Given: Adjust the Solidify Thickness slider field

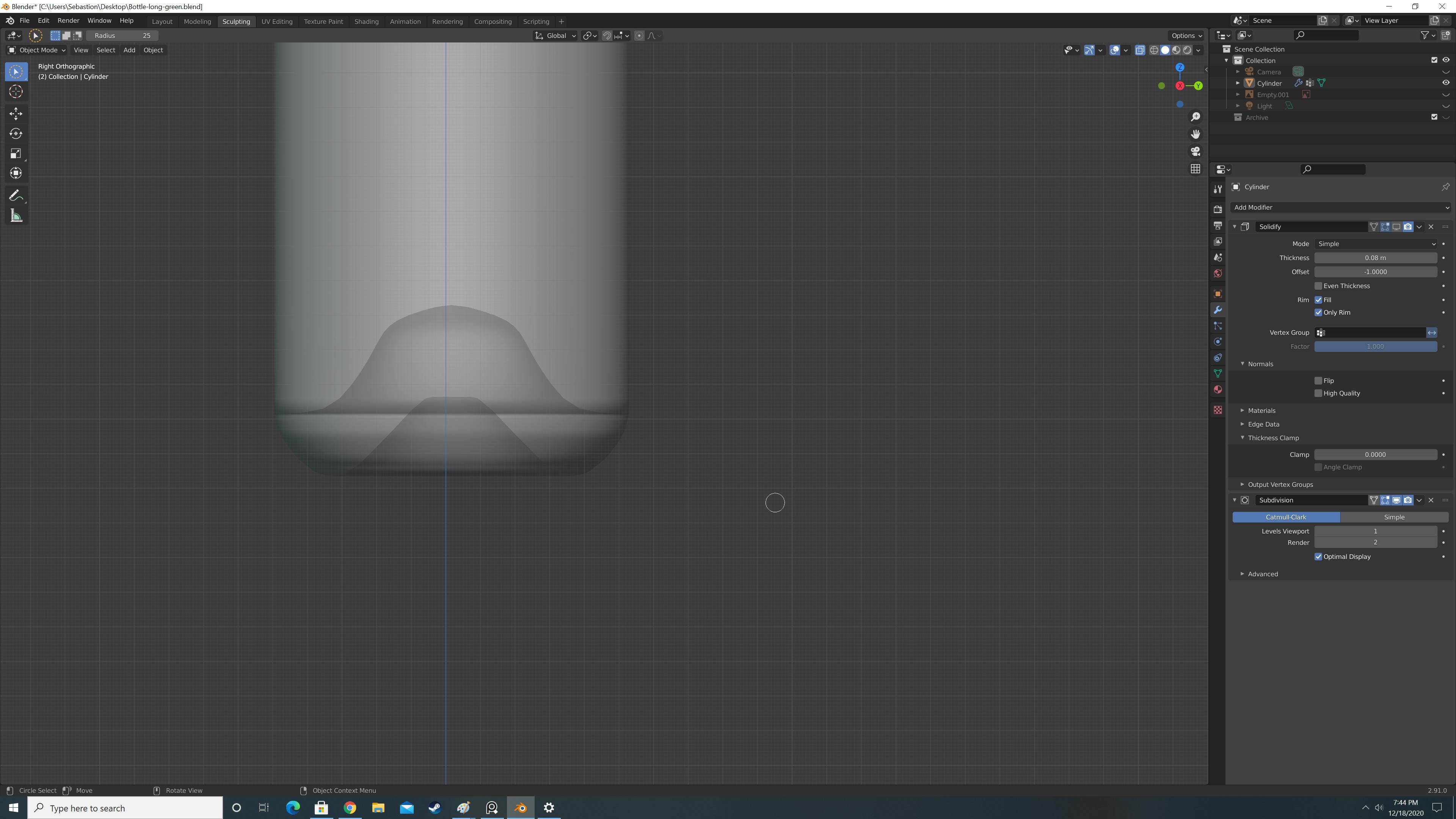Looking at the screenshot, I should tap(1376, 258).
